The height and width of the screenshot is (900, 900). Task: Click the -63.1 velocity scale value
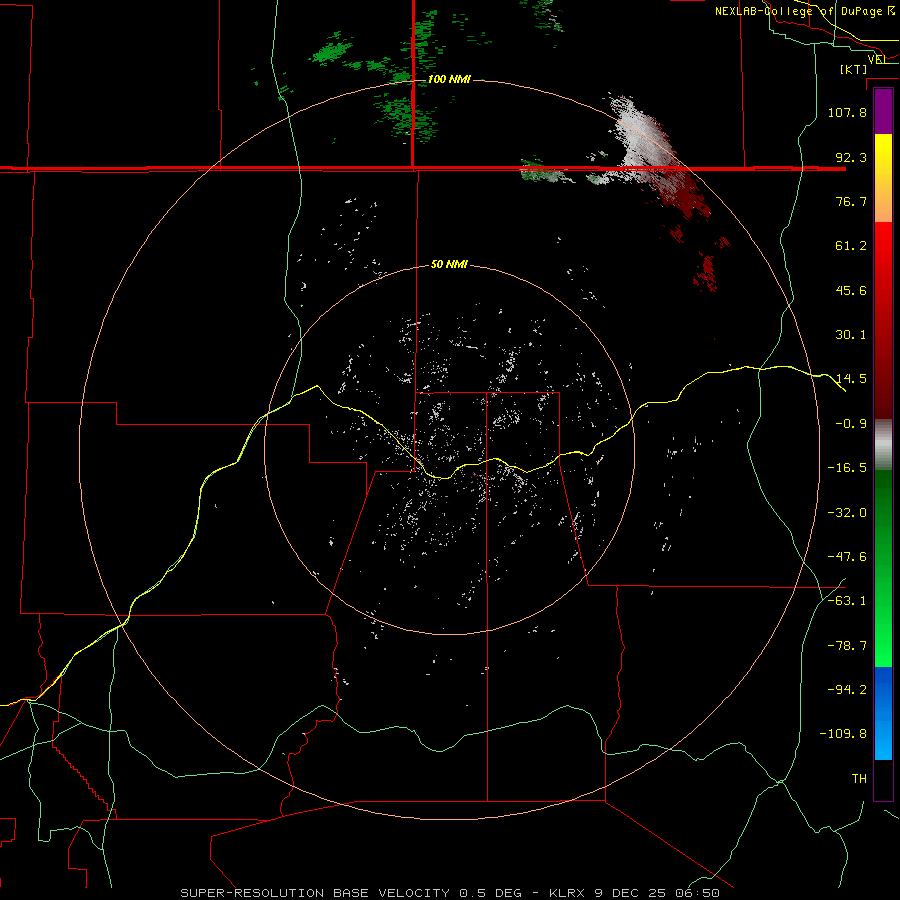(847, 601)
